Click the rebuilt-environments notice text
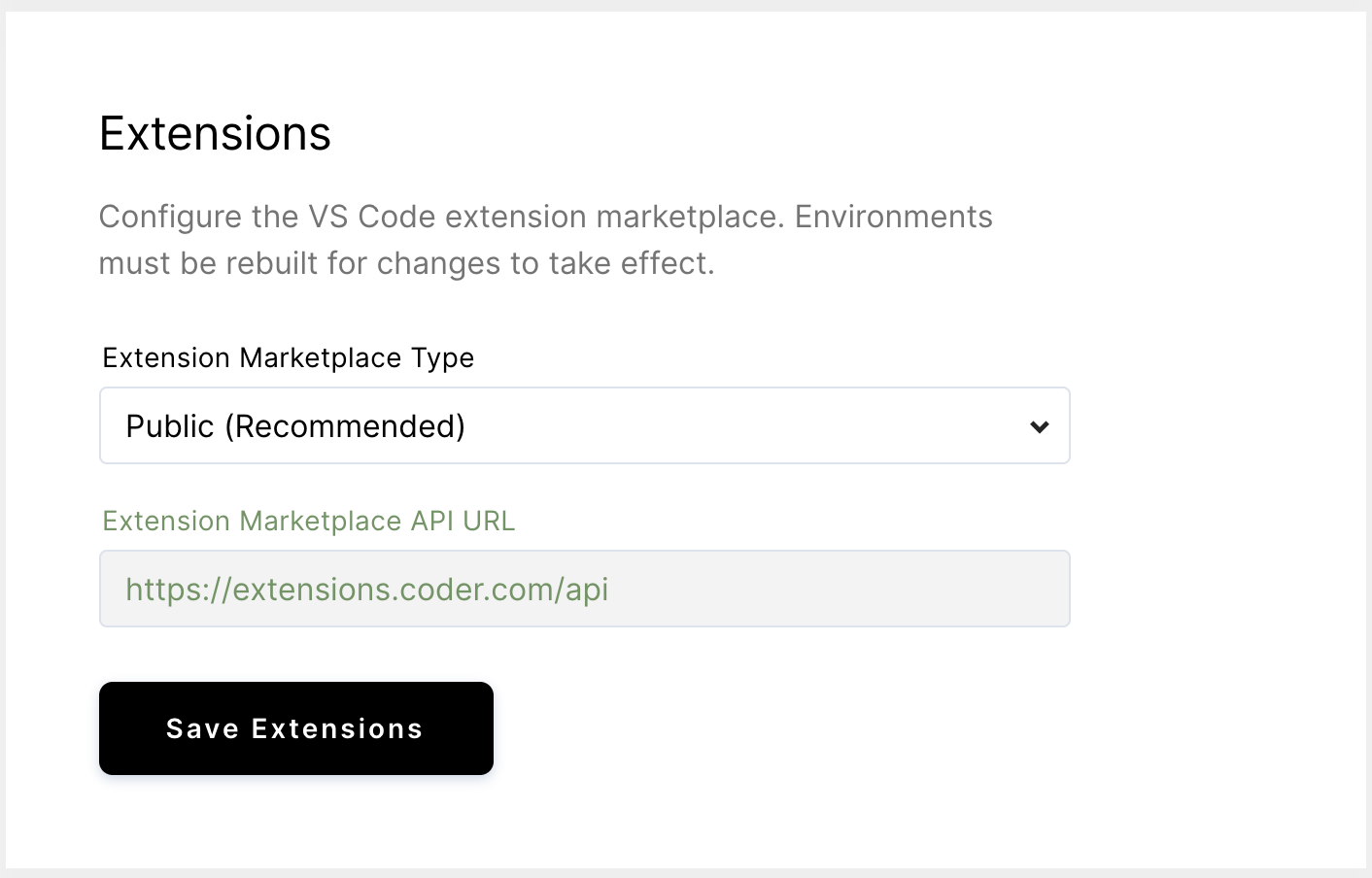Image resolution: width=1372 pixels, height=878 pixels. (405, 263)
